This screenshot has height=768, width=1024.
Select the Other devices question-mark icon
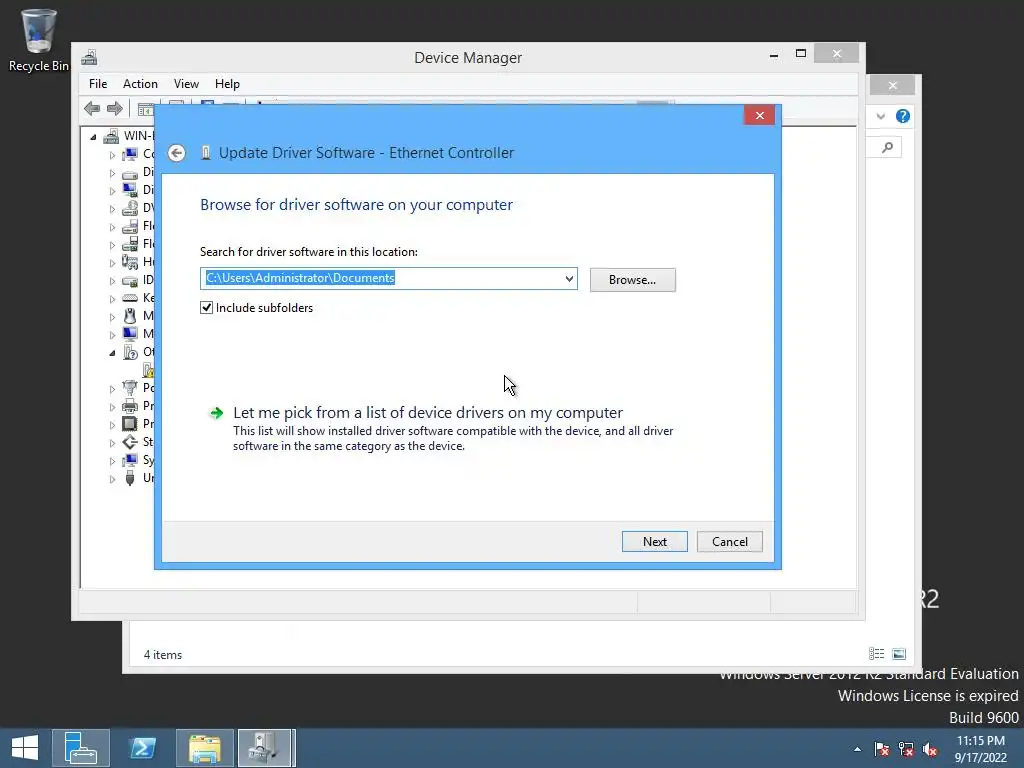130,352
